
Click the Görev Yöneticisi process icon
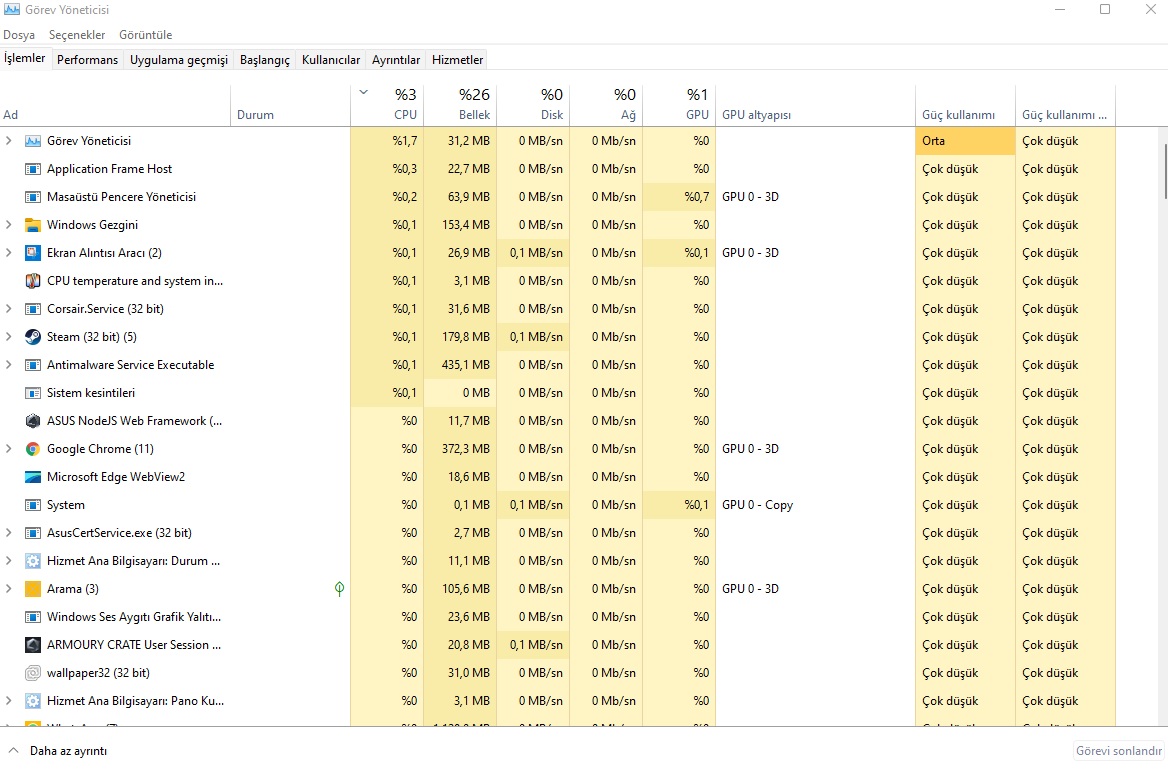(x=33, y=141)
